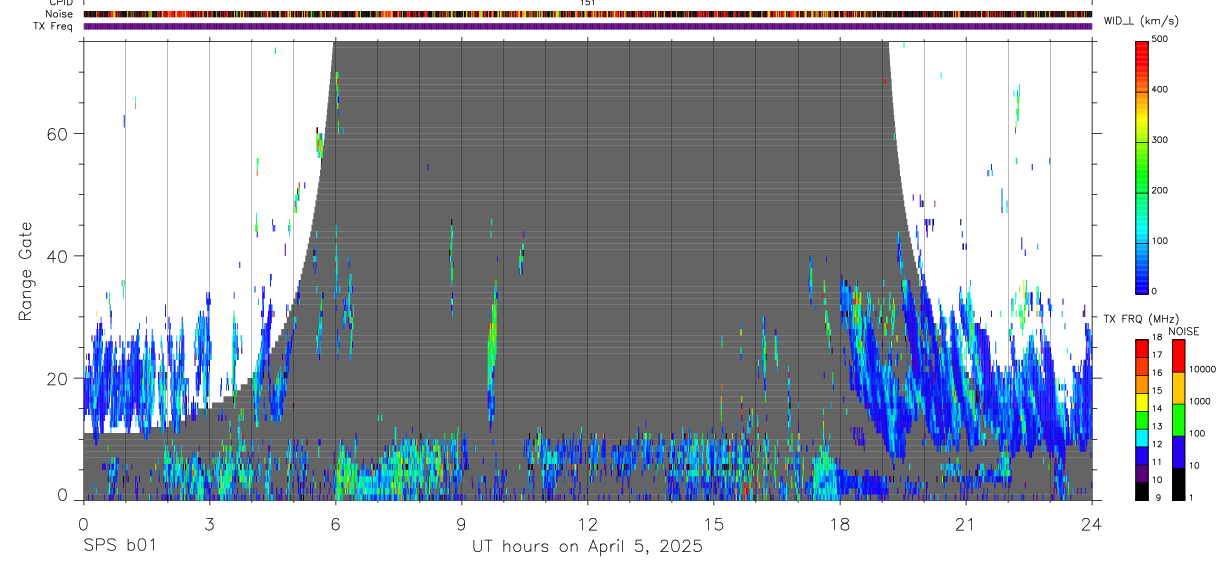The image size is (1228, 567).
Task: Click the 24 tick on UT hours axis
Action: (x=1092, y=523)
